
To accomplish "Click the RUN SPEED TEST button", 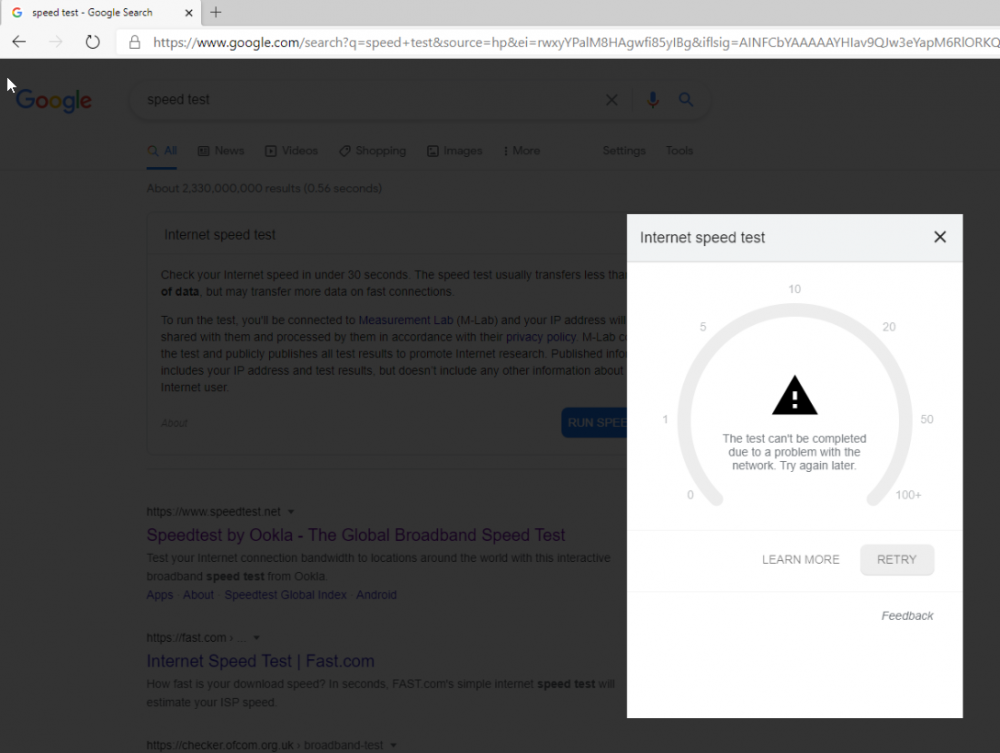I will tap(594, 423).
